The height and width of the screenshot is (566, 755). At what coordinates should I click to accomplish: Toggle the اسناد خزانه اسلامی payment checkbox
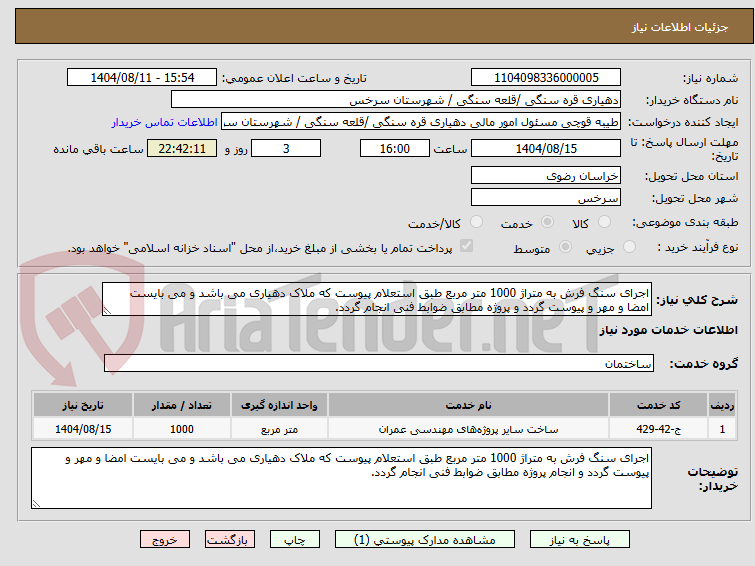pos(466,246)
